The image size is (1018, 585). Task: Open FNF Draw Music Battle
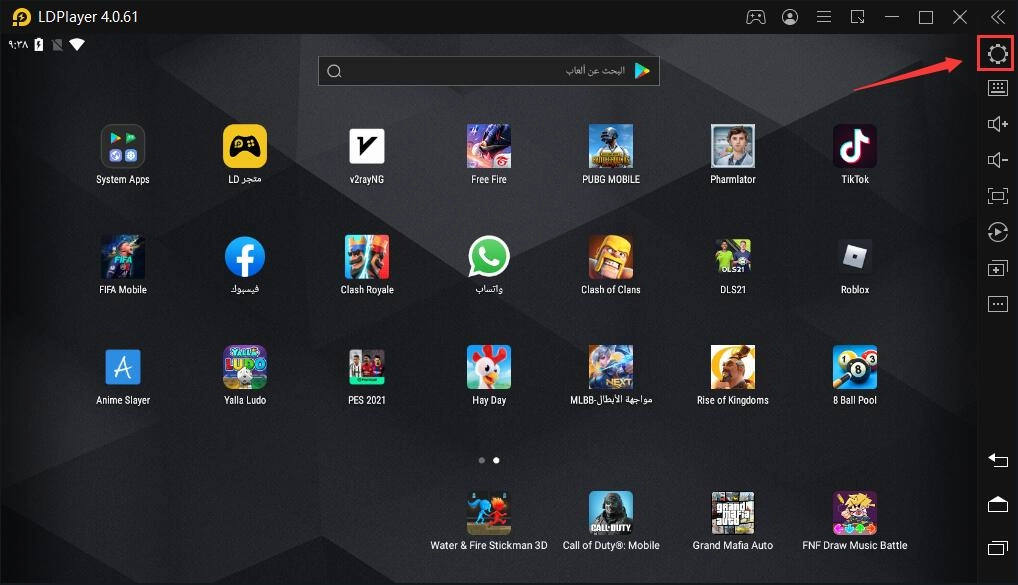(x=855, y=513)
